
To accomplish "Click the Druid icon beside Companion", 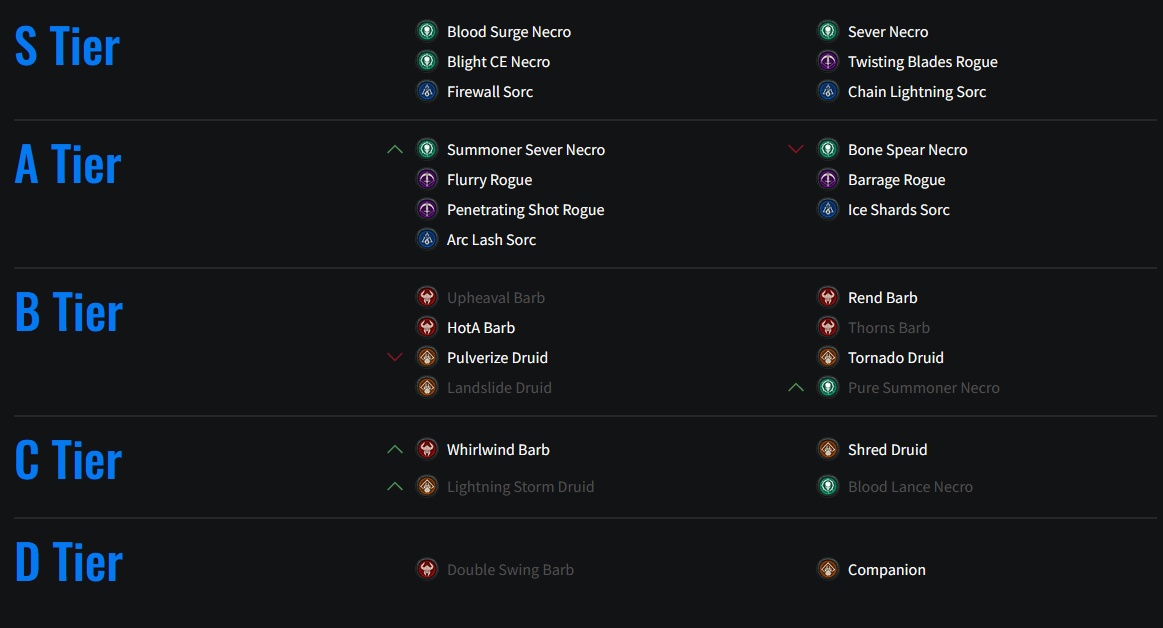I will pos(828,569).
